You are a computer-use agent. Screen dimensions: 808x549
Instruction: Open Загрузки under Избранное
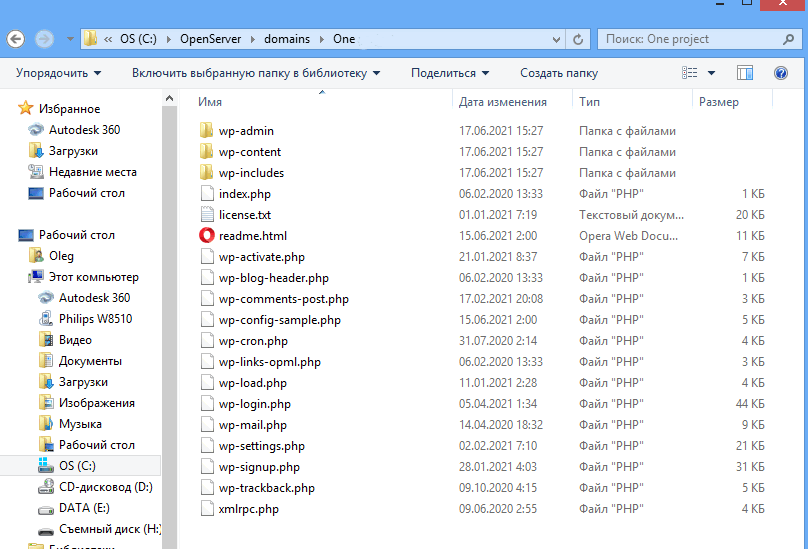point(73,151)
